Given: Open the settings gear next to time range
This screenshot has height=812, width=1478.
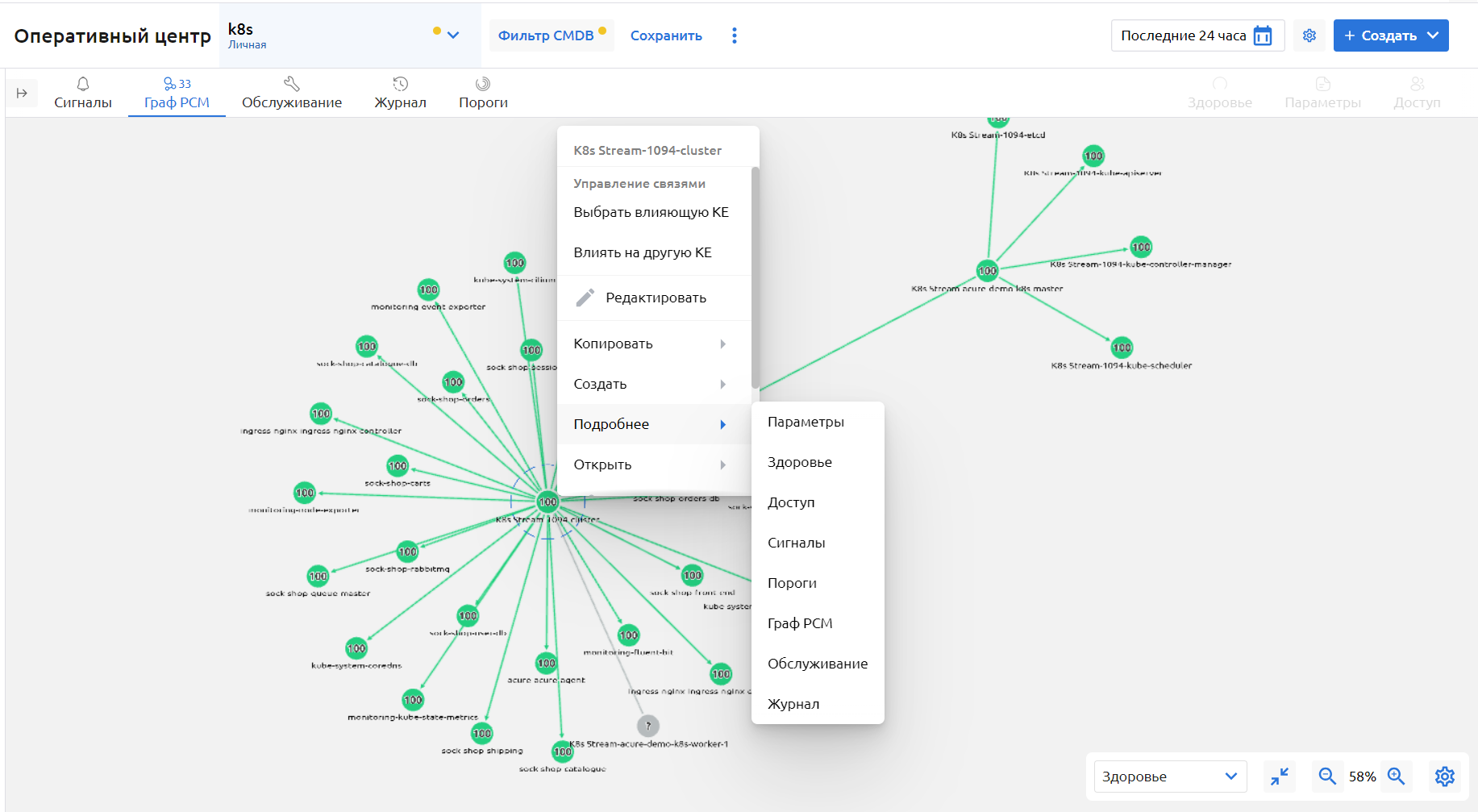Looking at the screenshot, I should [1309, 35].
